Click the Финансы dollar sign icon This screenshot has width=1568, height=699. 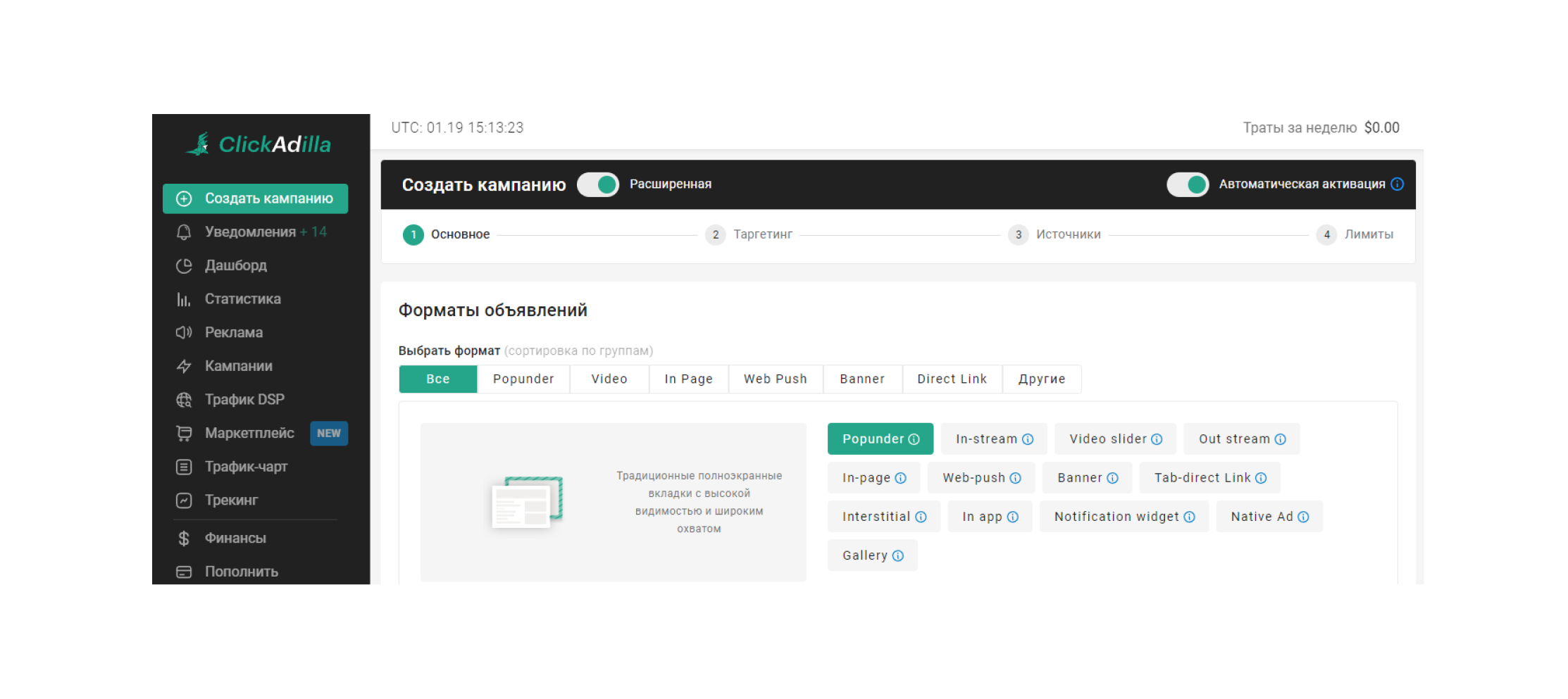coord(184,539)
